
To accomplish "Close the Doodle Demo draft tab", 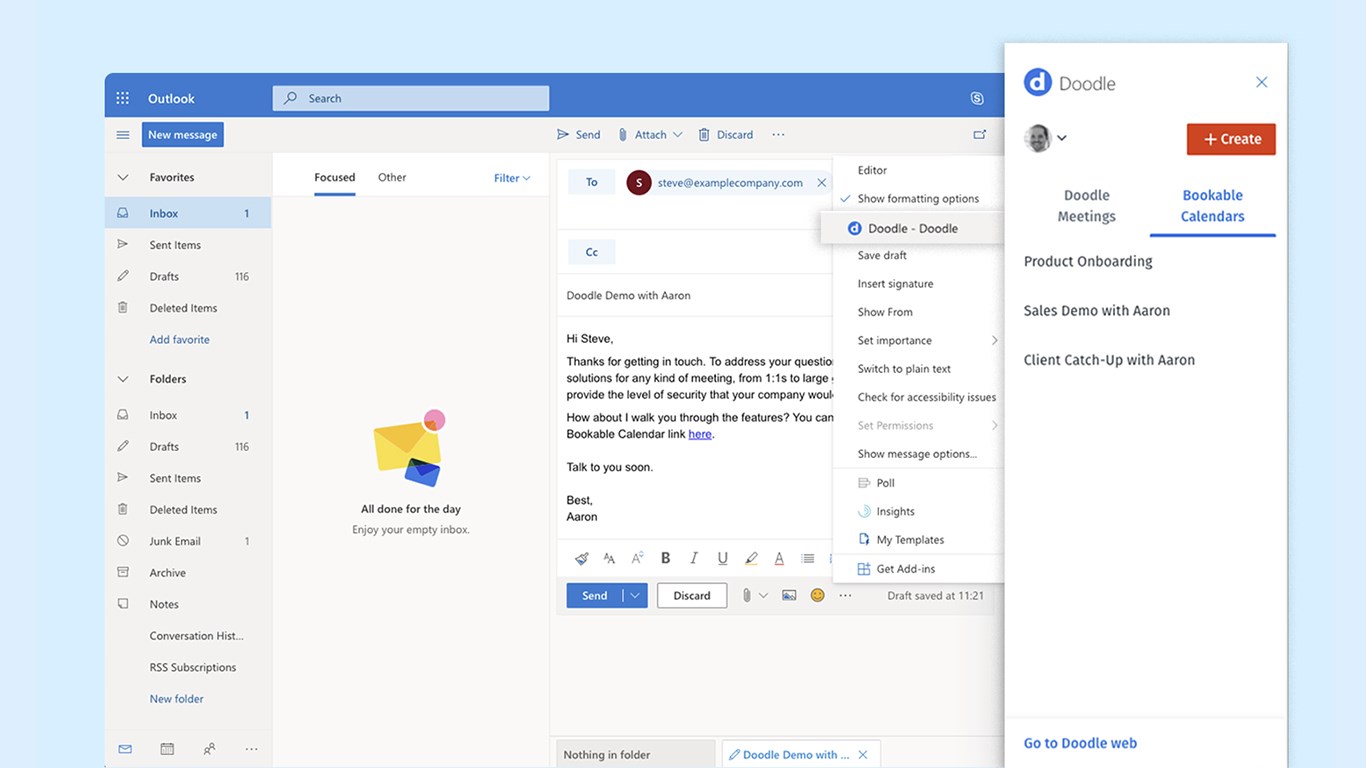I will 863,755.
